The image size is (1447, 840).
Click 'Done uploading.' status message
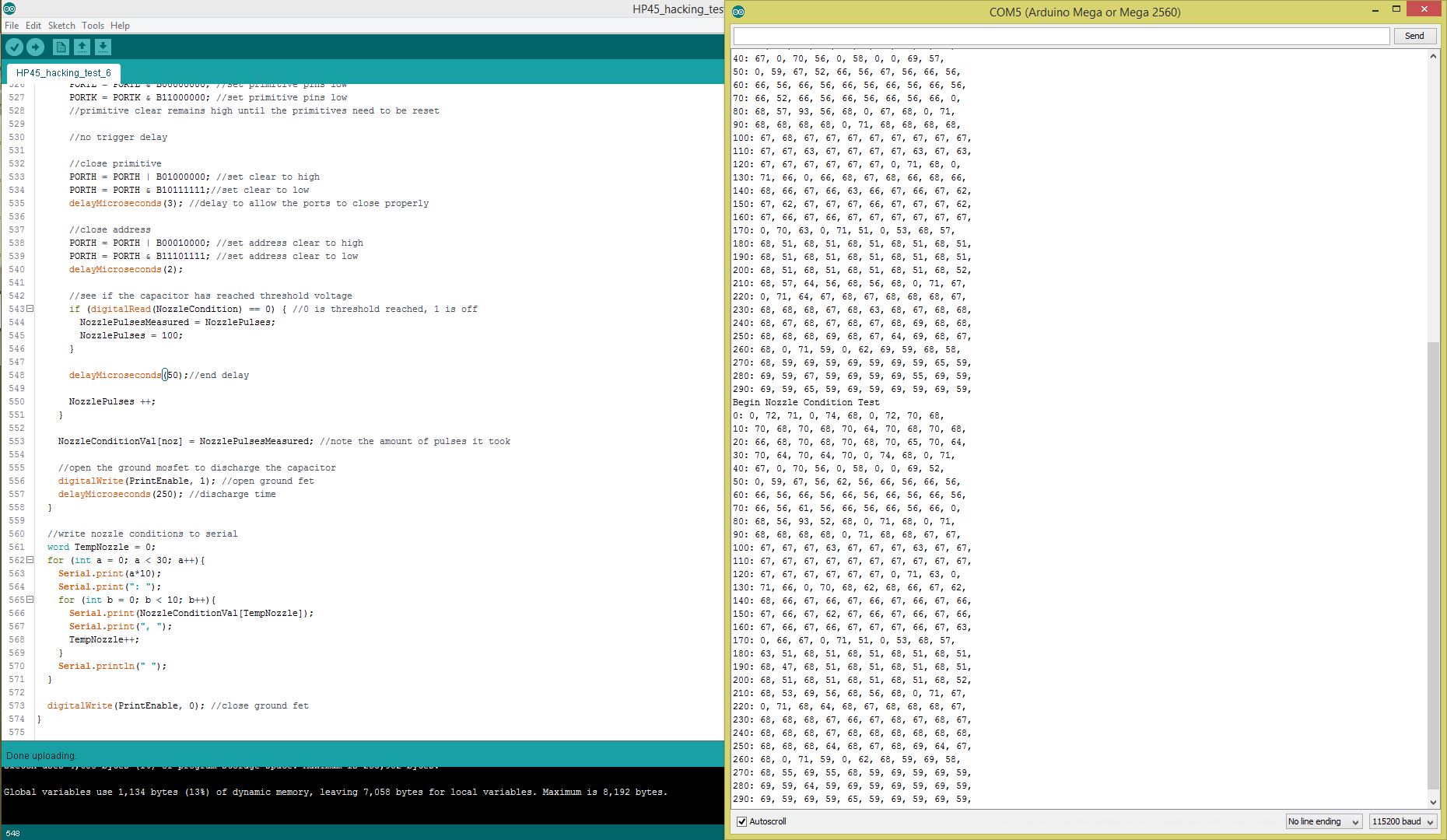41,756
